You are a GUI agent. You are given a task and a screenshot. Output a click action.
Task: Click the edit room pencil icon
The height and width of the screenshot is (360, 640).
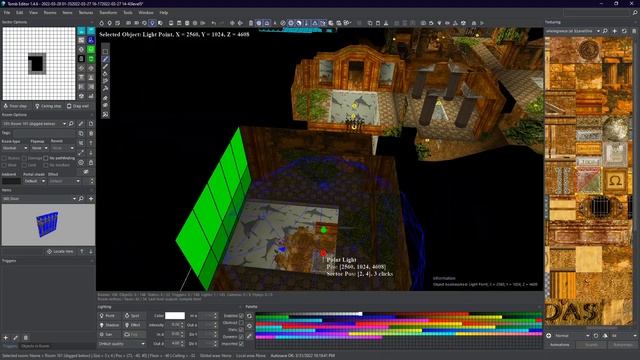[x=81, y=124]
